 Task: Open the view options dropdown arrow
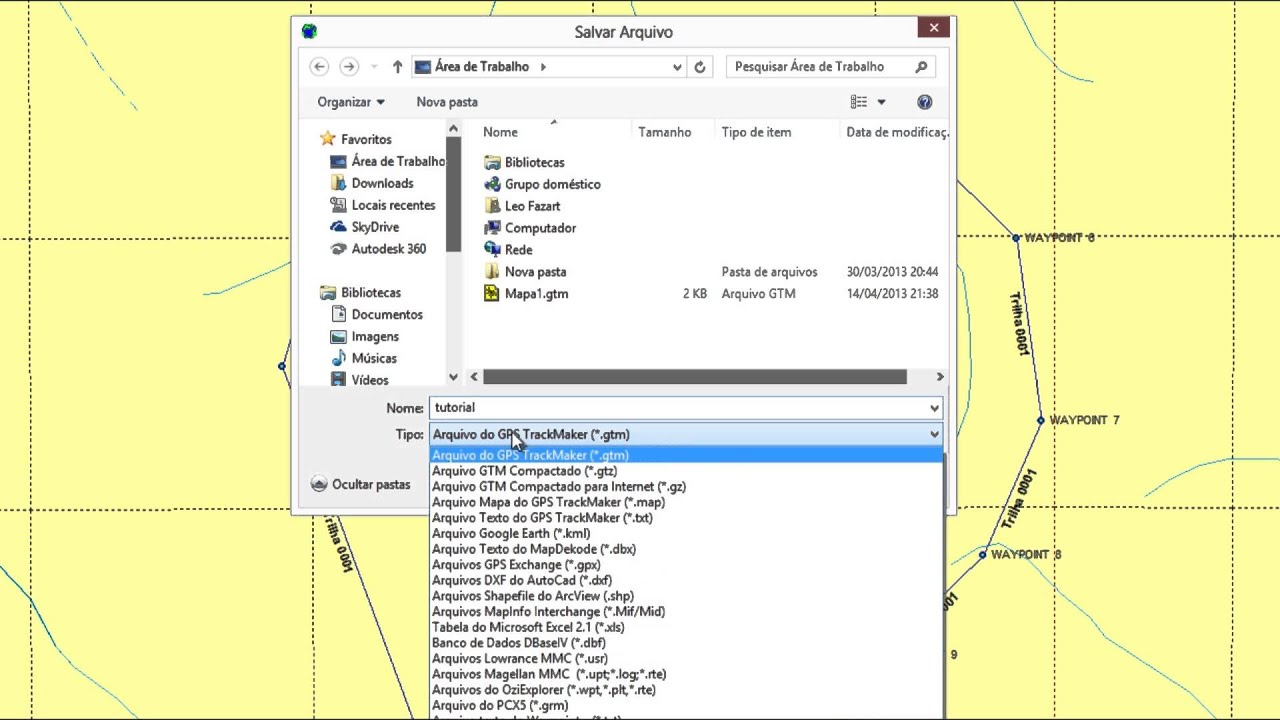click(x=881, y=102)
